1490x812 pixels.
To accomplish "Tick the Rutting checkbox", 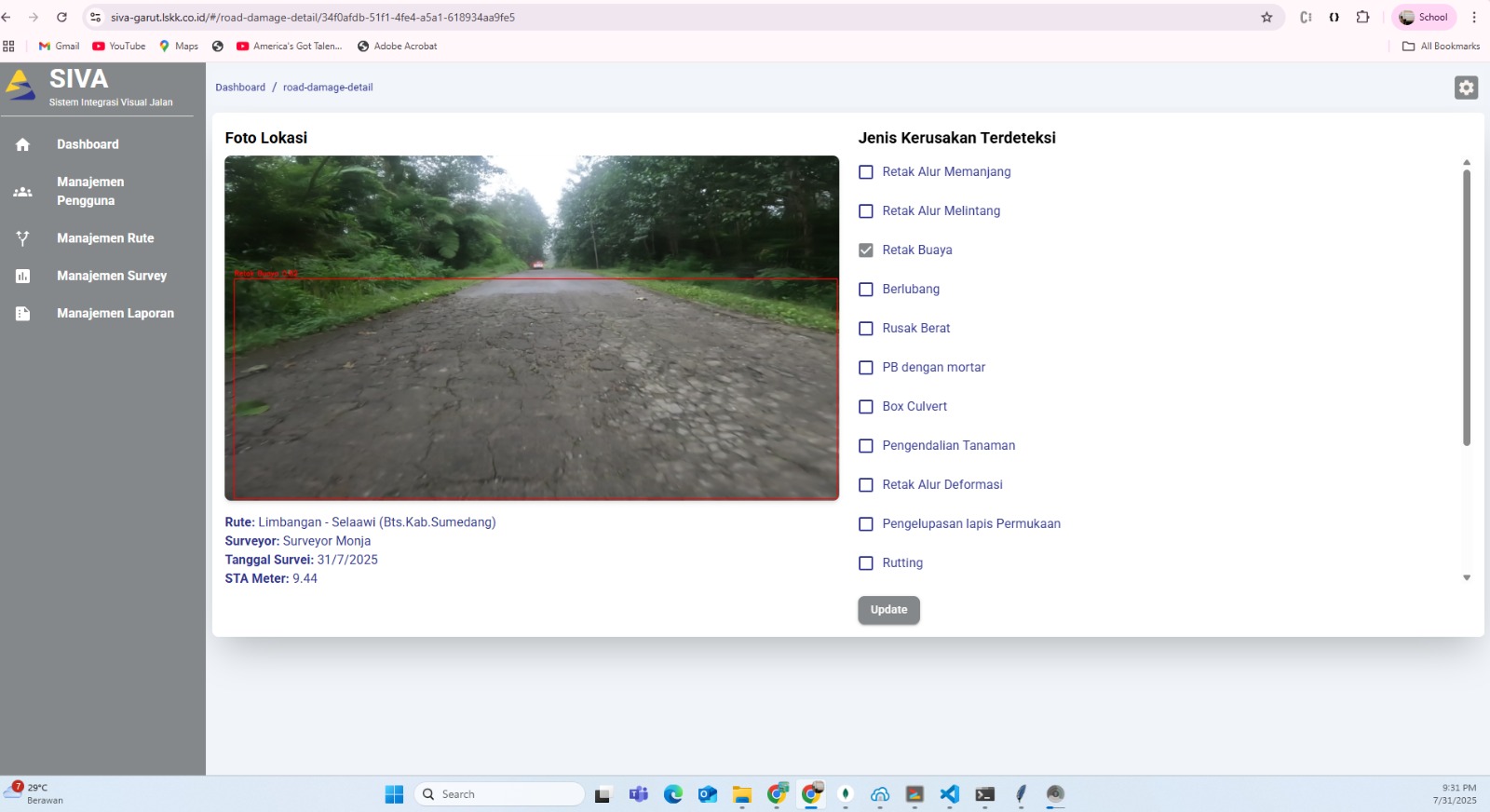I will (866, 563).
